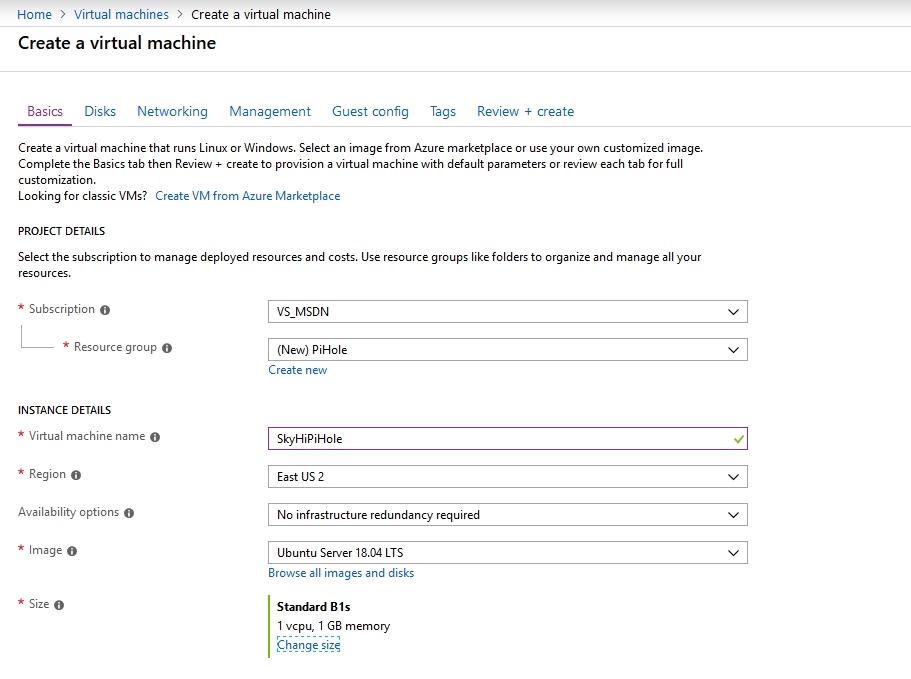Click info icon next to Virtual machine name
The height and width of the screenshot is (679, 911).
point(155,437)
